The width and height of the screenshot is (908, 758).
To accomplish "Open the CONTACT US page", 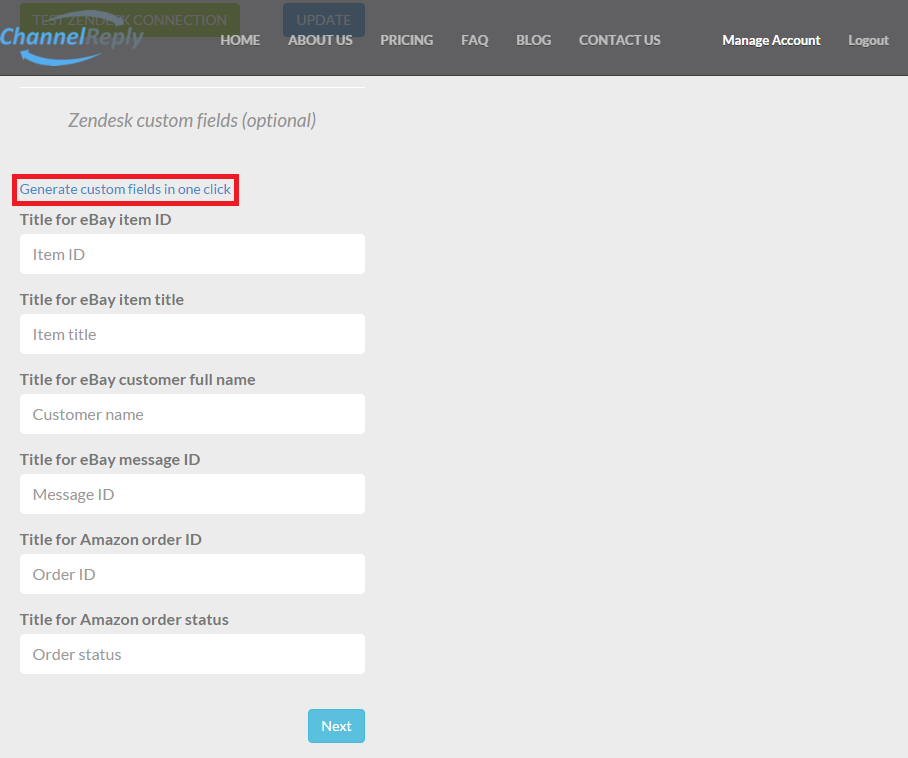I will point(620,40).
